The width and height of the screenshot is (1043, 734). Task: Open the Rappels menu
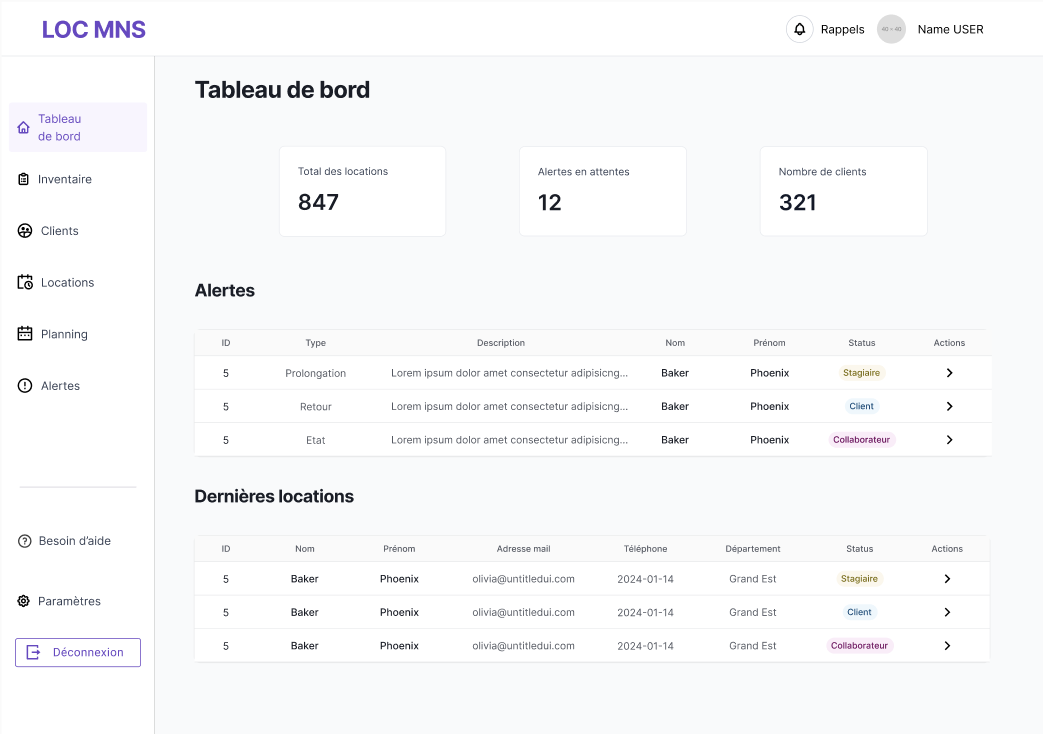click(841, 29)
